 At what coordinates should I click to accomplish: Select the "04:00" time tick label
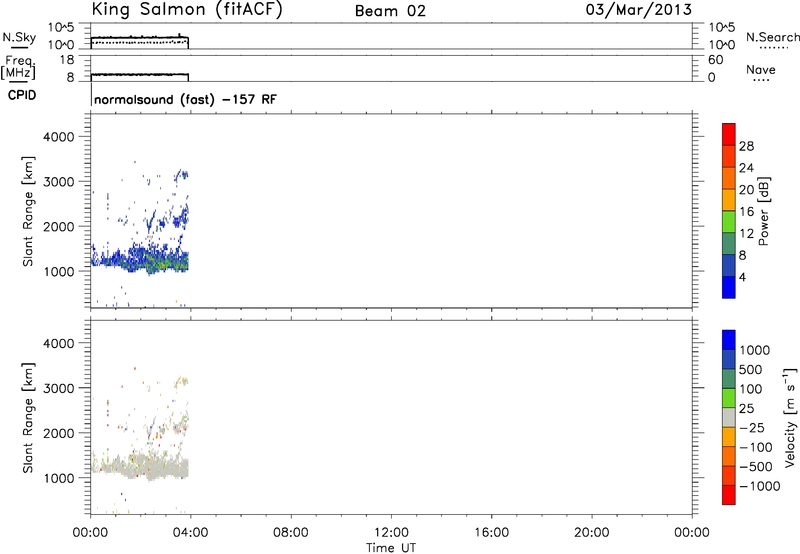click(191, 533)
